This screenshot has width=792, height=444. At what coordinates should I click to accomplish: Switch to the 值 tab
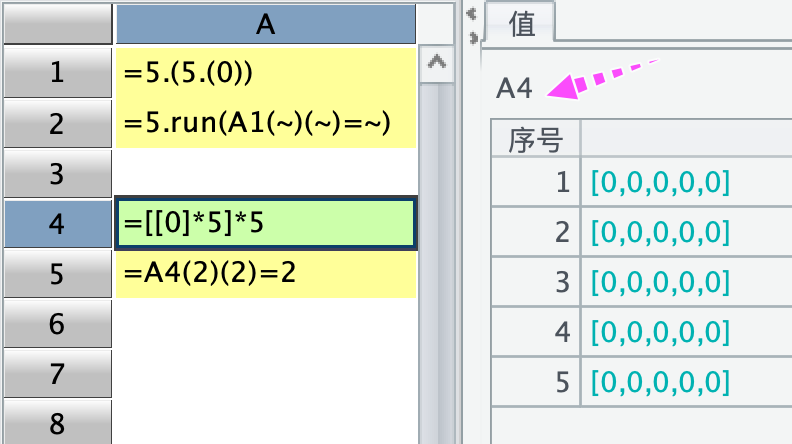coord(521,23)
